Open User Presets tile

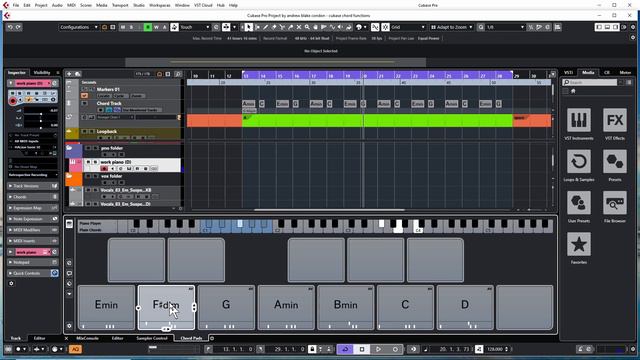[x=579, y=203]
